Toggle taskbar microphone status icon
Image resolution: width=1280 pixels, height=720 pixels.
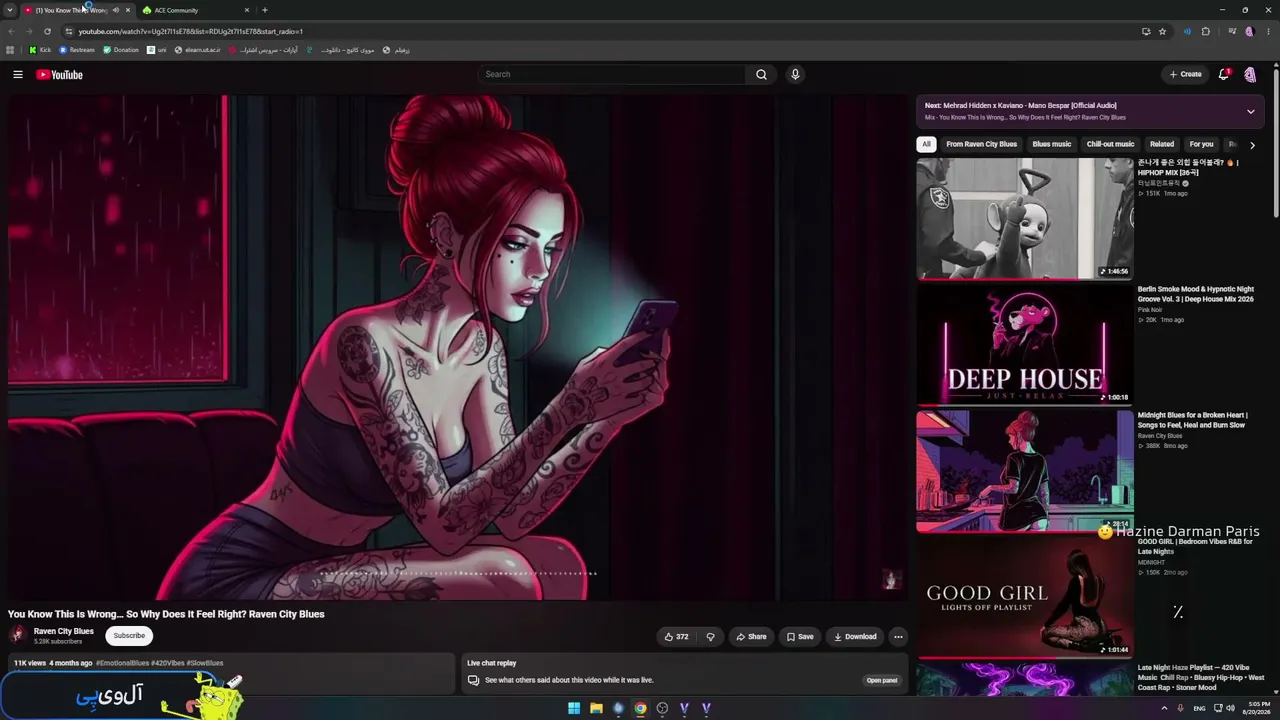pyautogui.click(x=1181, y=708)
